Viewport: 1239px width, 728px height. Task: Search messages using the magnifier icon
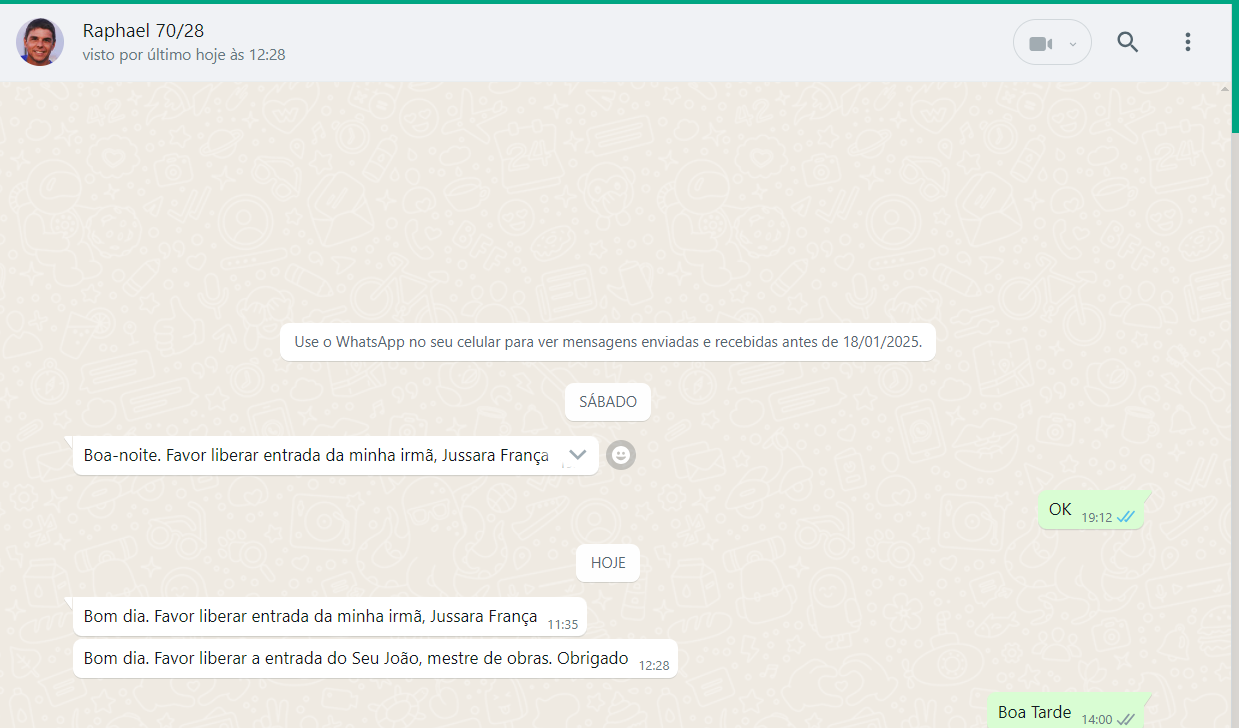(x=1127, y=42)
